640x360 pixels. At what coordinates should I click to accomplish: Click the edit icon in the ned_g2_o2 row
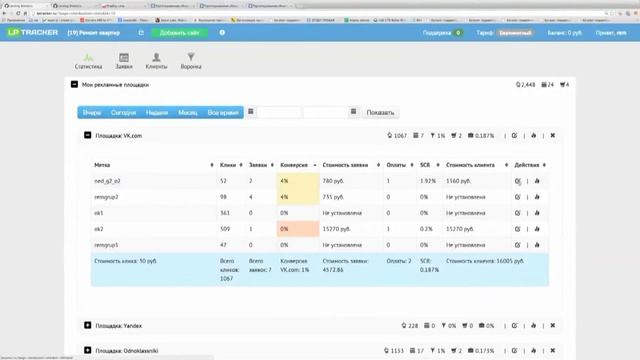[518, 181]
